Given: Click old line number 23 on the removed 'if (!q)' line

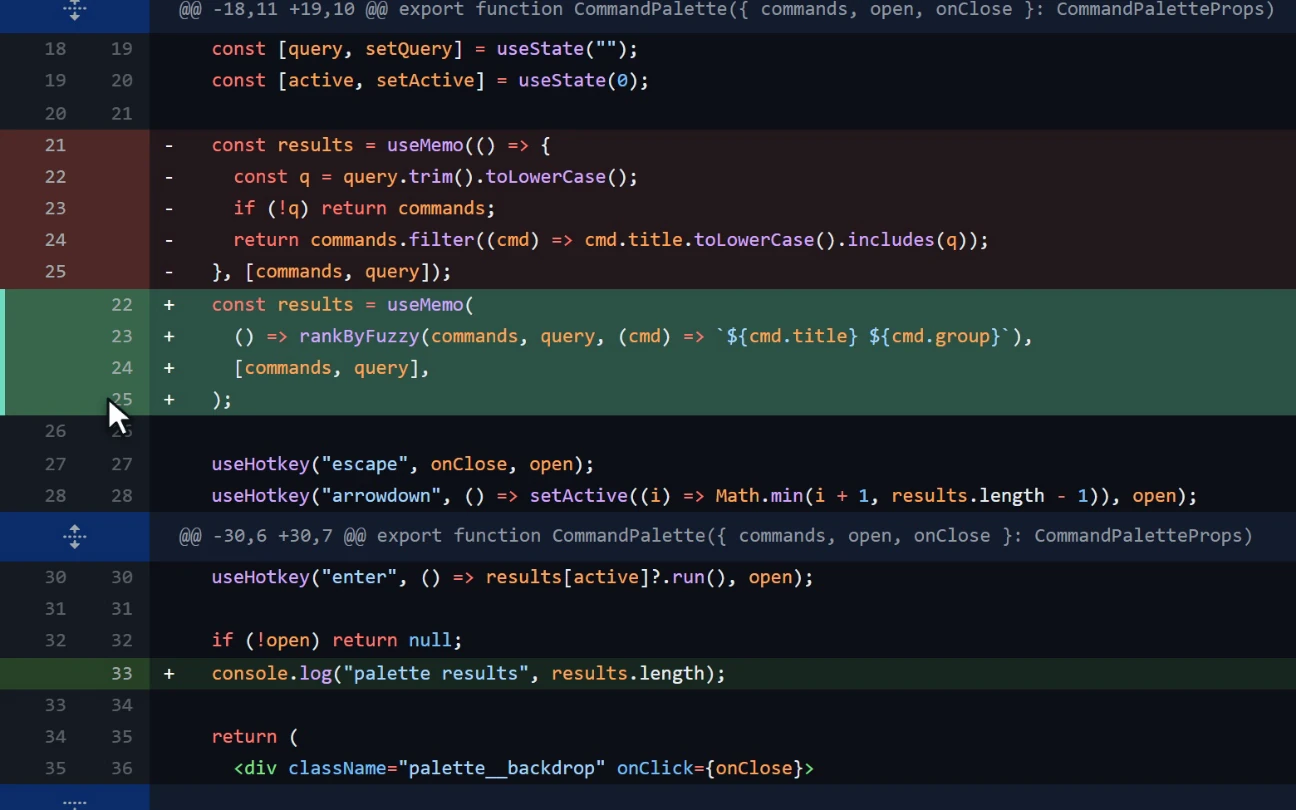Looking at the screenshot, I should pyautogui.click(x=55, y=208).
